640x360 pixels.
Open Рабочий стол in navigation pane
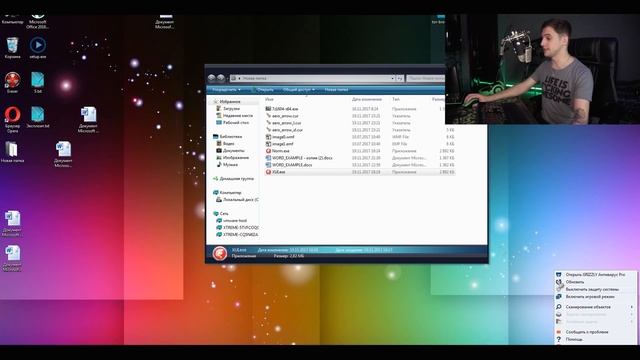coord(236,122)
